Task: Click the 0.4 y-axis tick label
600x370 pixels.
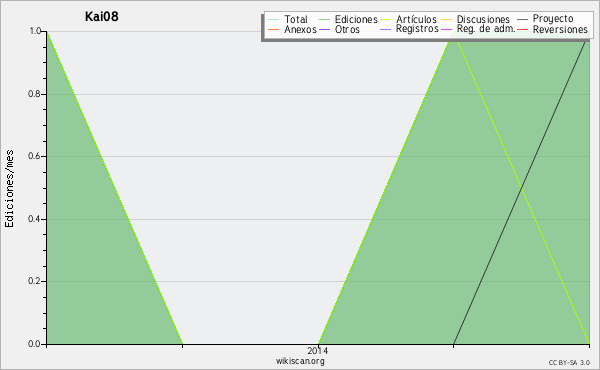Action: coord(34,219)
